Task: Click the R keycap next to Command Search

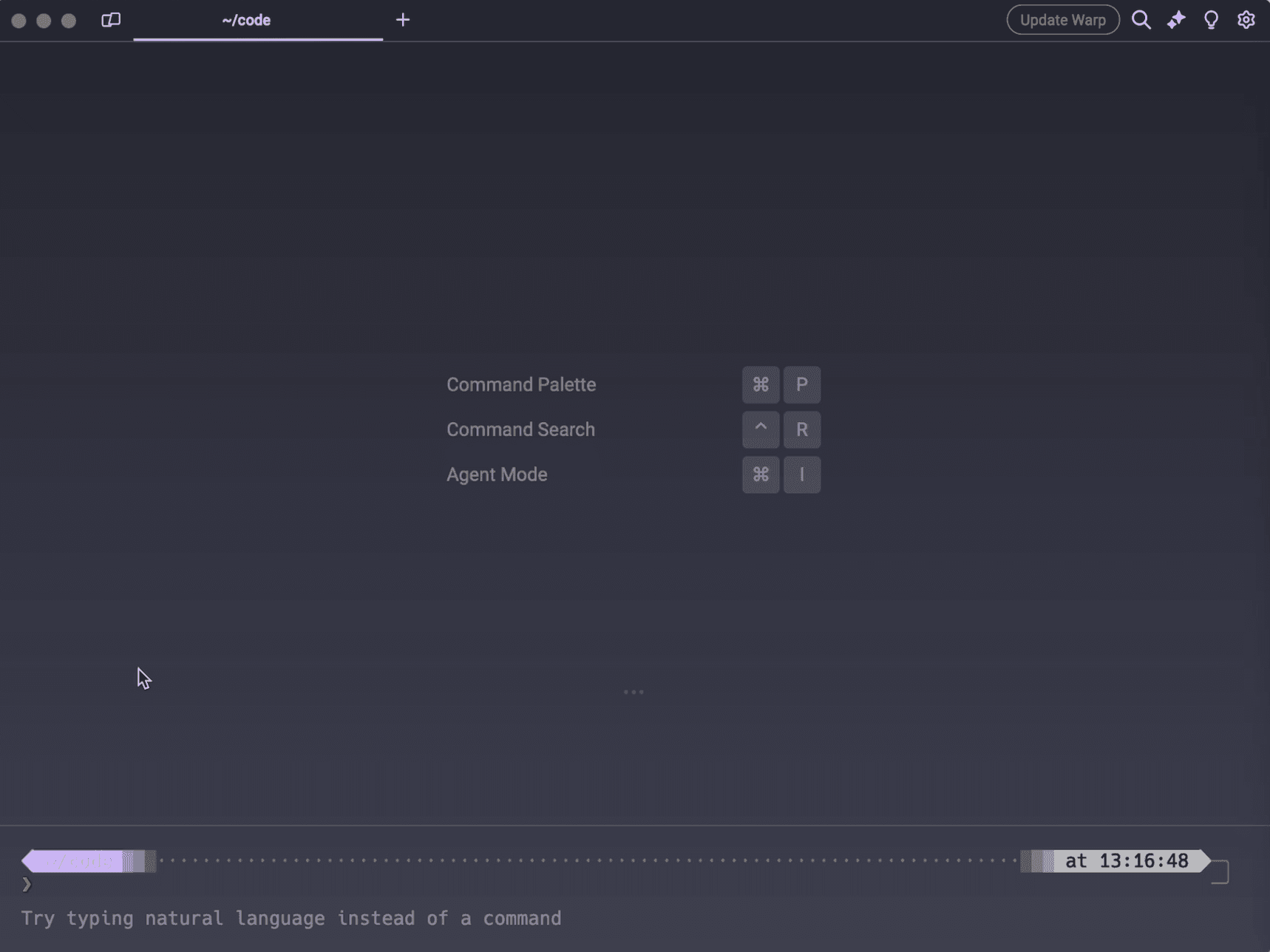Action: [801, 429]
